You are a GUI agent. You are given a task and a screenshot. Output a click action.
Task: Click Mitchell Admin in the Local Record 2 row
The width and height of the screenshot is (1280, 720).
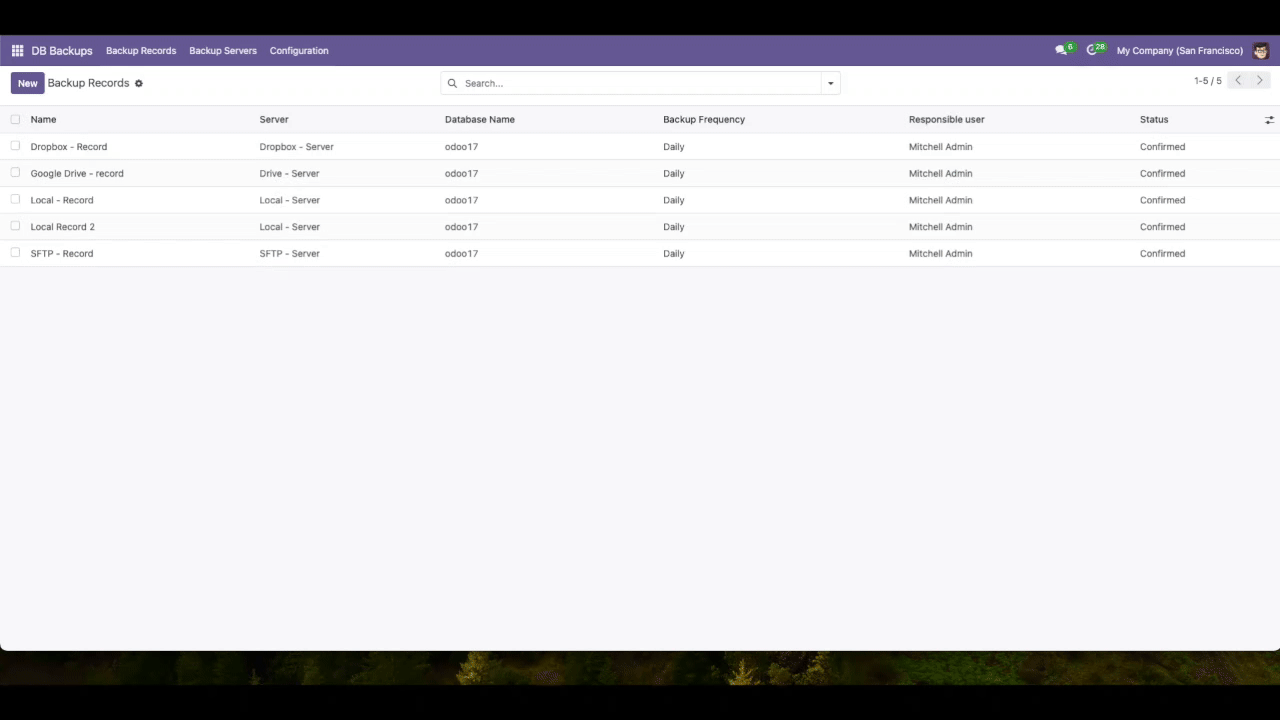941,227
